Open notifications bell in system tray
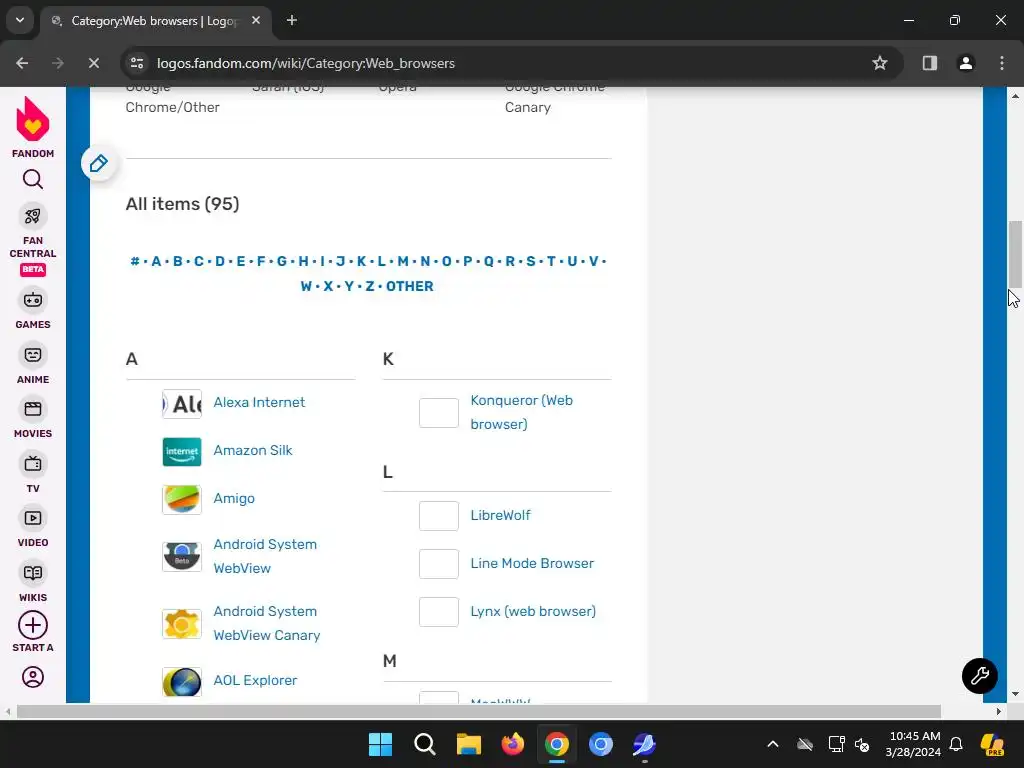Viewport: 1024px width, 768px height. (x=956, y=744)
